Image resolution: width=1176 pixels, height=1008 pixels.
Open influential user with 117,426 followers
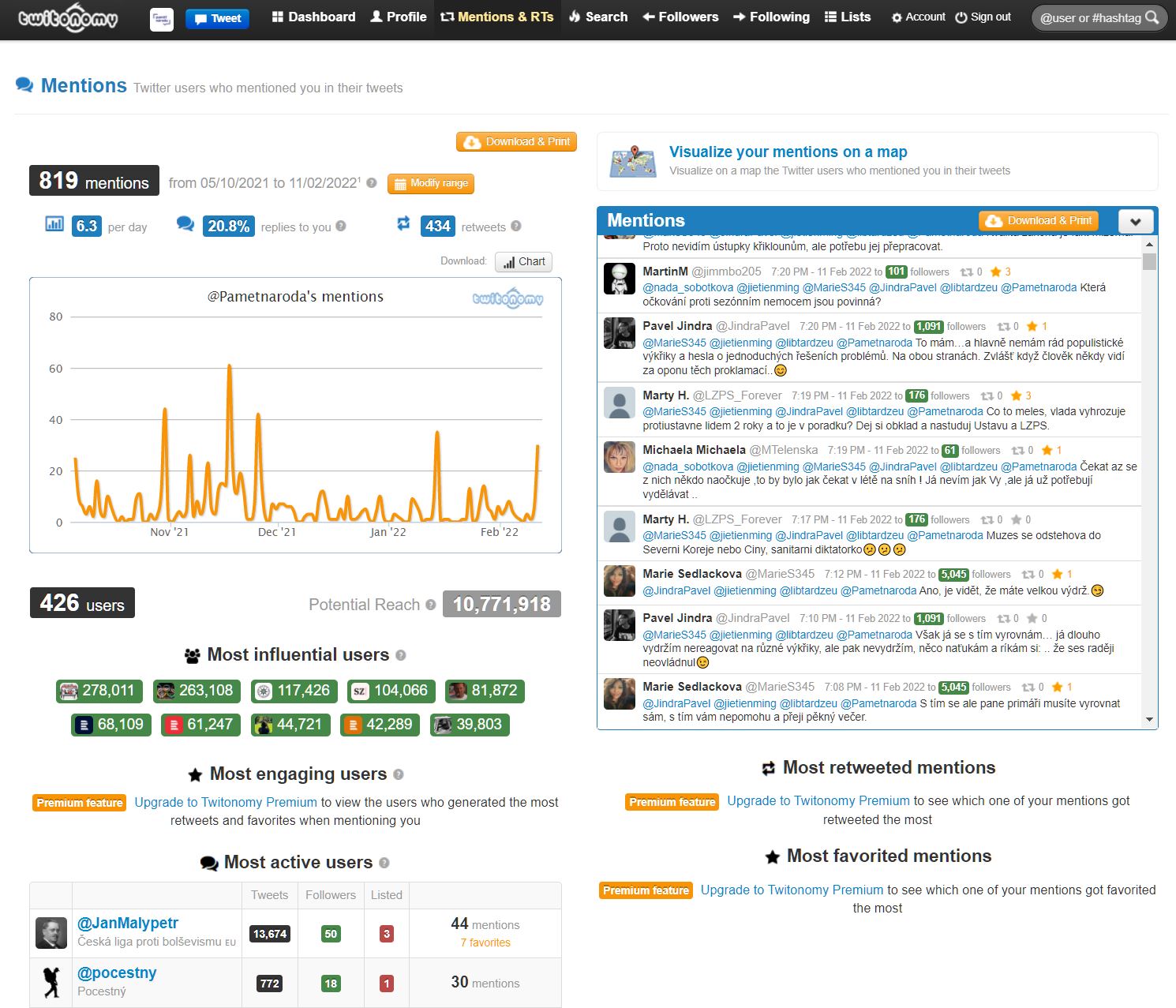[x=294, y=691]
